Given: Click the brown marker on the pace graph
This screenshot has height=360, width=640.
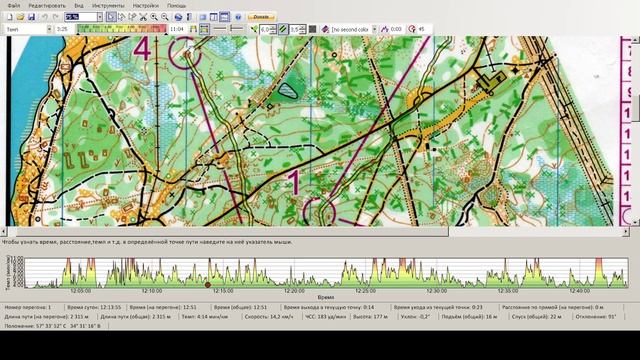Looking at the screenshot, I should point(208,284).
